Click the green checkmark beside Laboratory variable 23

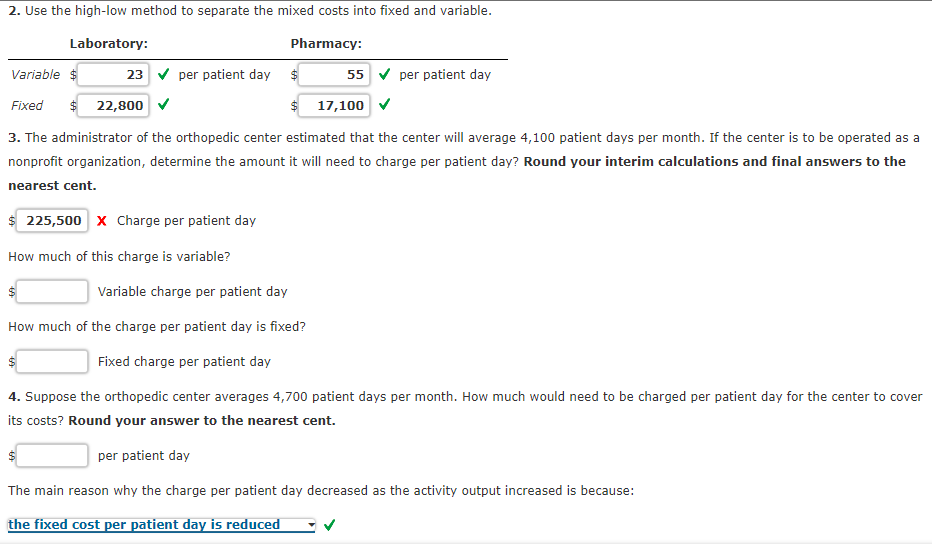pos(163,74)
